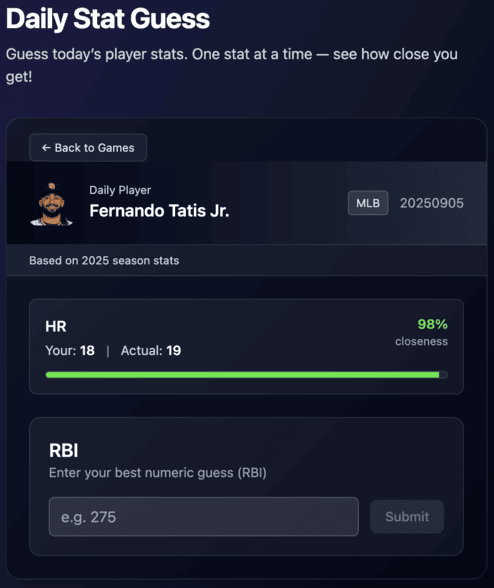
Task: Open Fernando Tatis Jr. player avatar
Action: click(x=51, y=204)
